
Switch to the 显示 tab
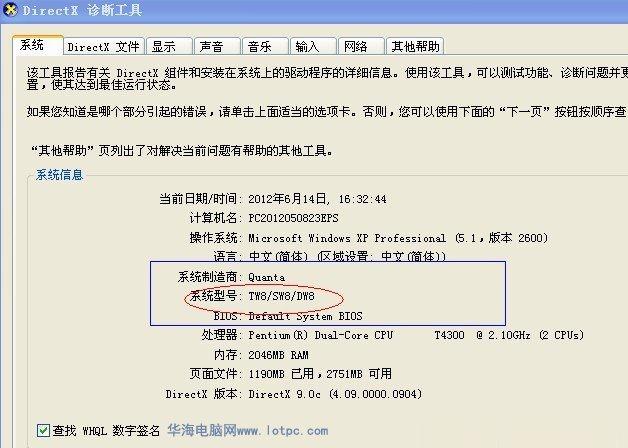pyautogui.click(x=169, y=46)
